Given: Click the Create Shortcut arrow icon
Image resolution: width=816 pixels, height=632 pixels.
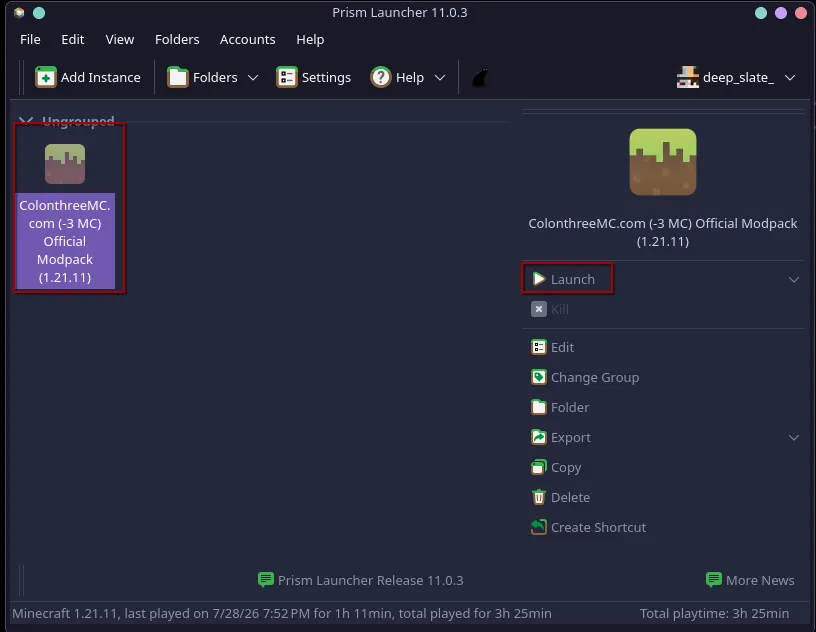Looking at the screenshot, I should 539,527.
